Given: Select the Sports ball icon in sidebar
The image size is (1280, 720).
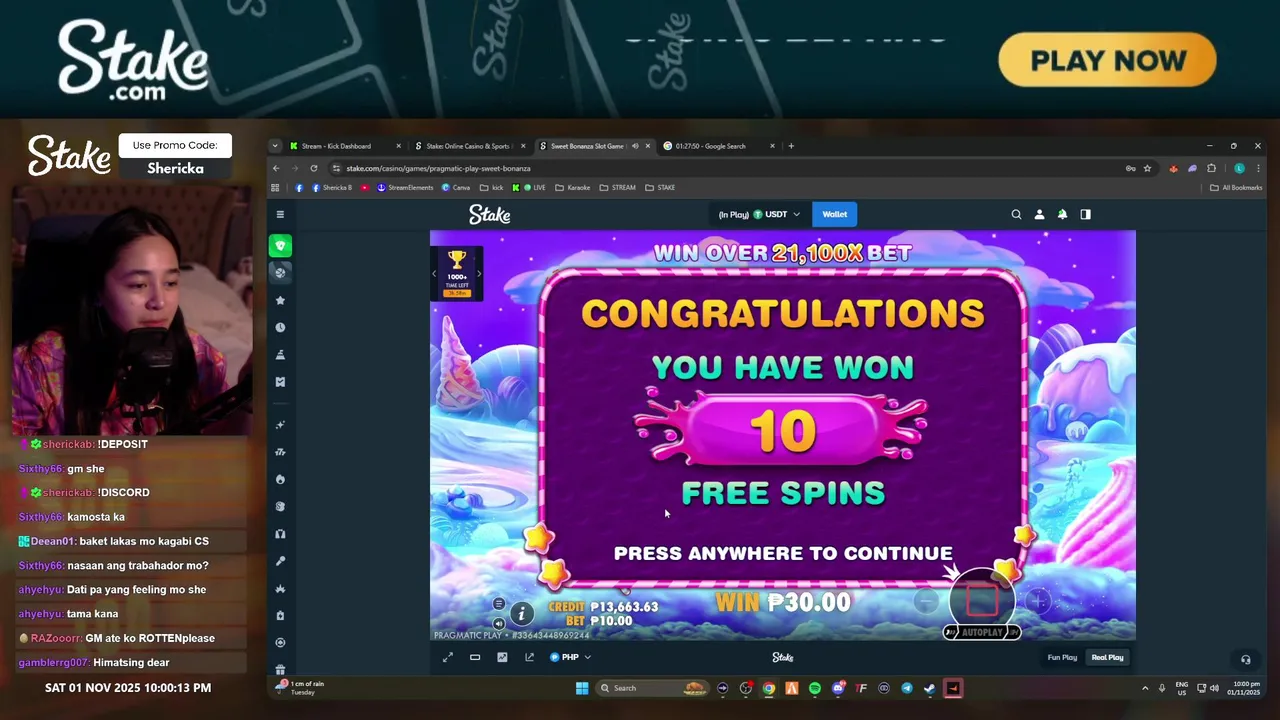Looking at the screenshot, I should click(x=281, y=272).
